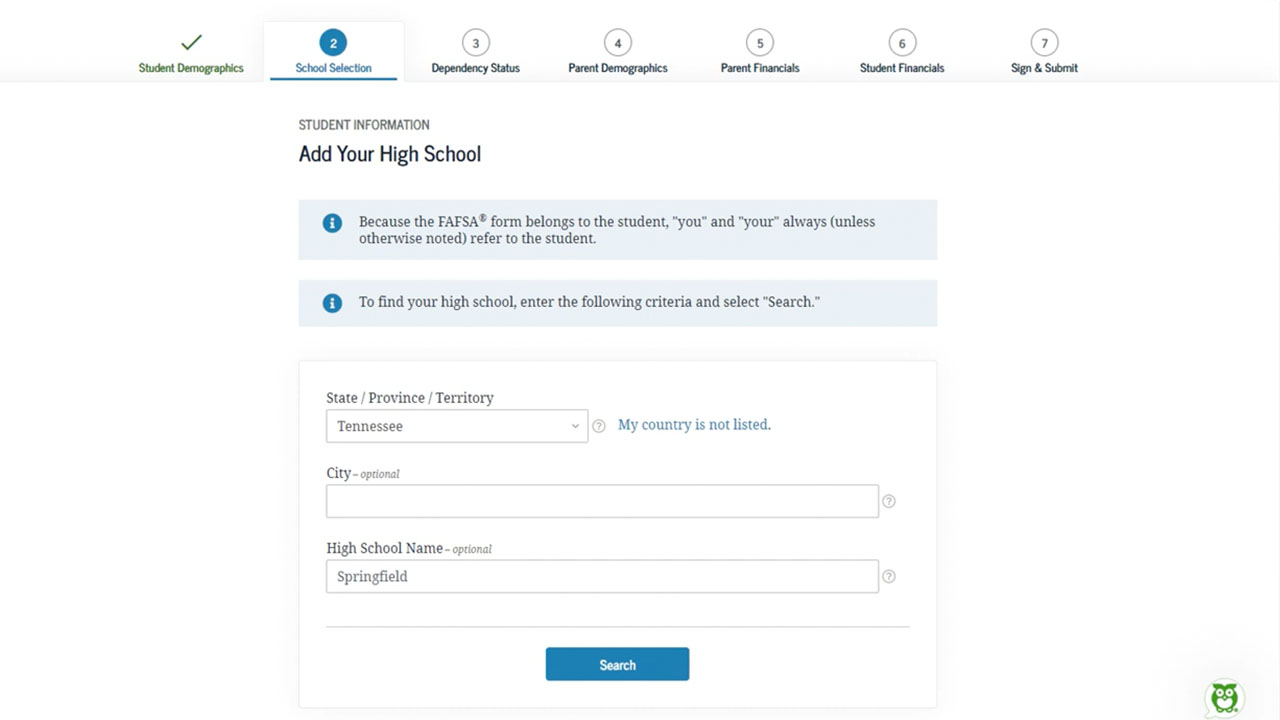Image resolution: width=1280 pixels, height=720 pixels.
Task: Return to the Student Demographics step
Action: coord(190,50)
